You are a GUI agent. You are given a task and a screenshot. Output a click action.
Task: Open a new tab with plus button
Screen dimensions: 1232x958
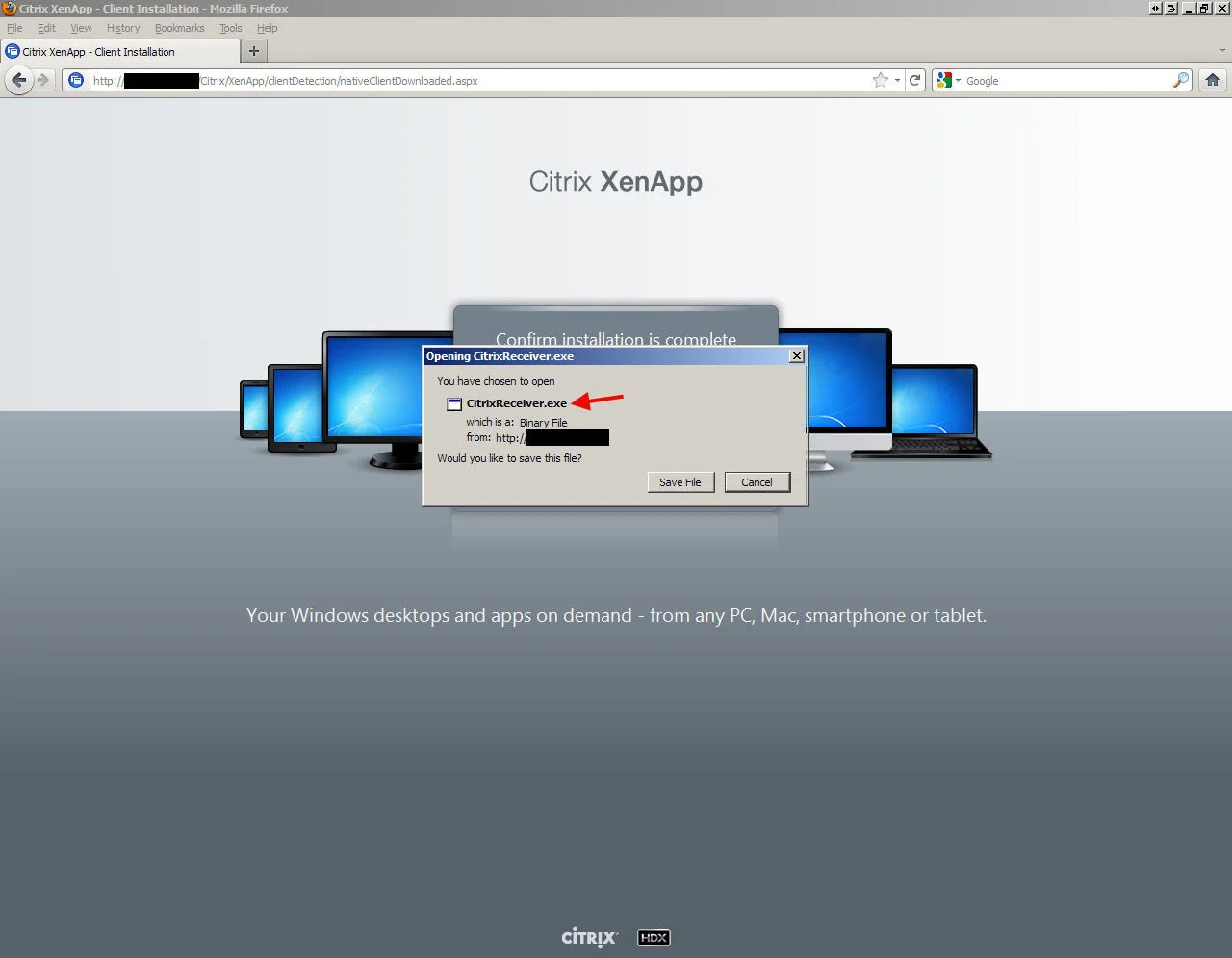(x=254, y=51)
